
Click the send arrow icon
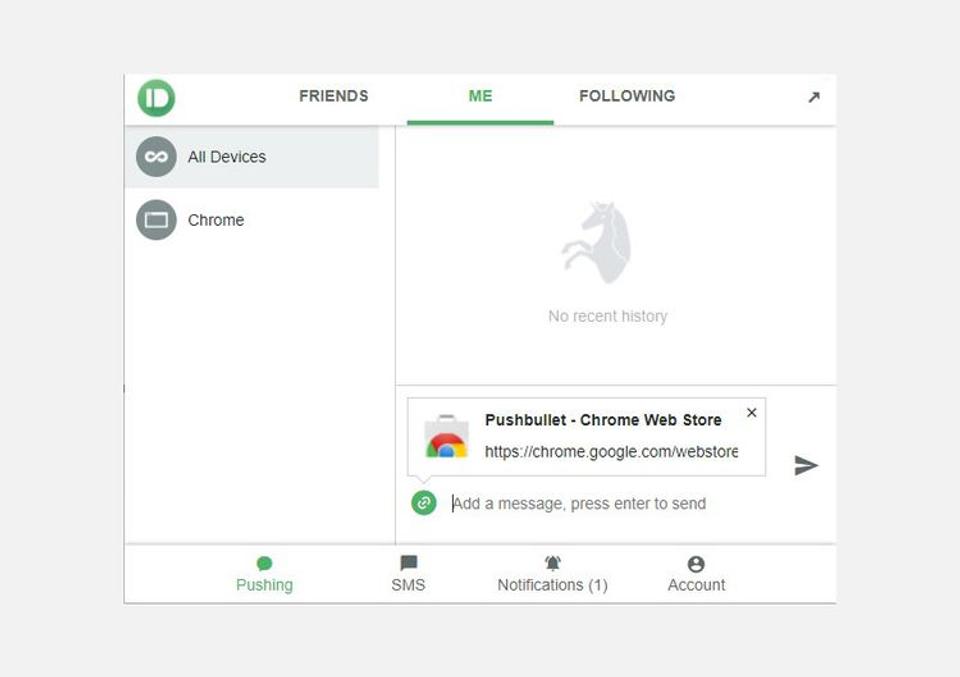[x=806, y=465]
